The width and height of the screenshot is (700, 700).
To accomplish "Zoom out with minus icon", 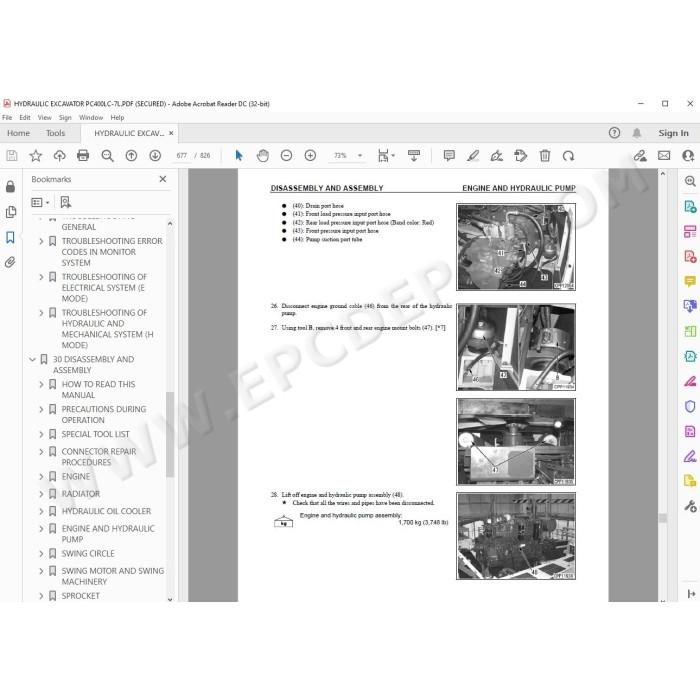I will coord(286,155).
